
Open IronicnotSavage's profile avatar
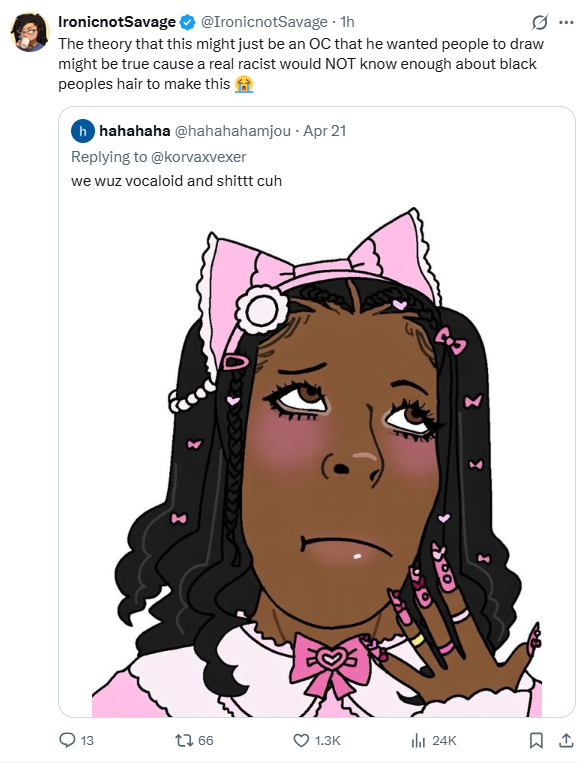click(x=29, y=32)
